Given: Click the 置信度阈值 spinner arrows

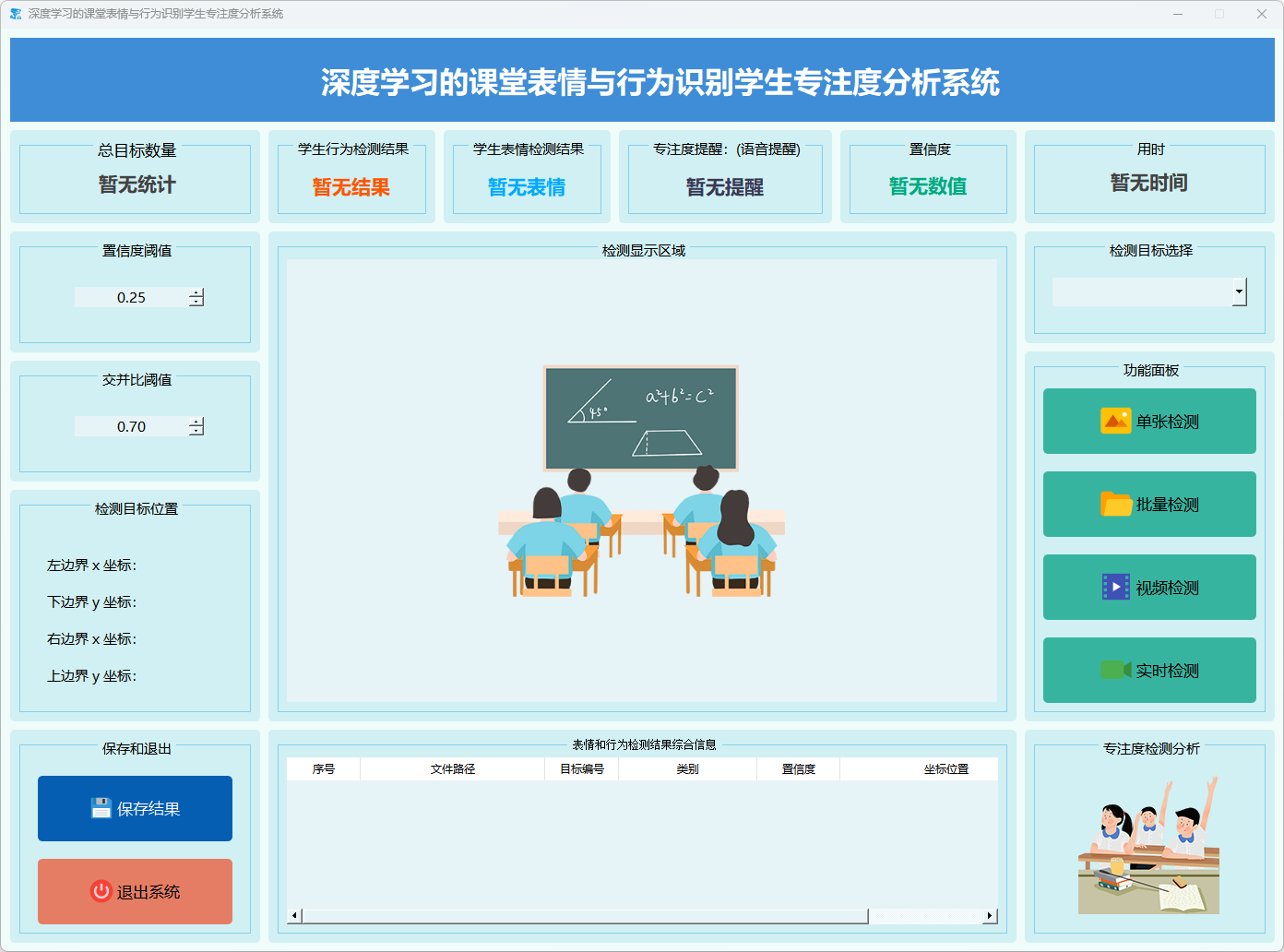Looking at the screenshot, I should tap(196, 297).
